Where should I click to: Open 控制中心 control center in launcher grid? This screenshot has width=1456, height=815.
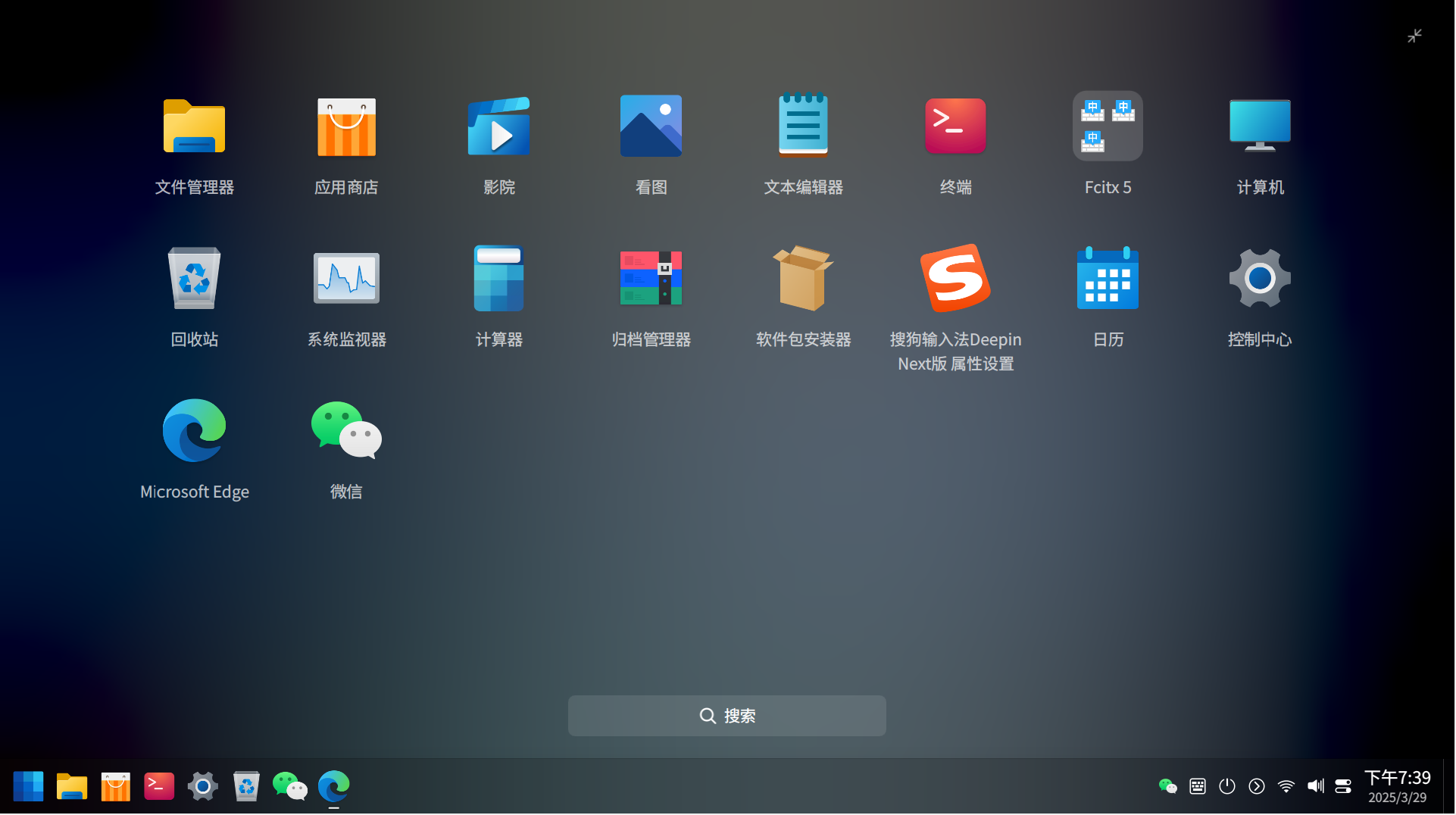(1260, 278)
